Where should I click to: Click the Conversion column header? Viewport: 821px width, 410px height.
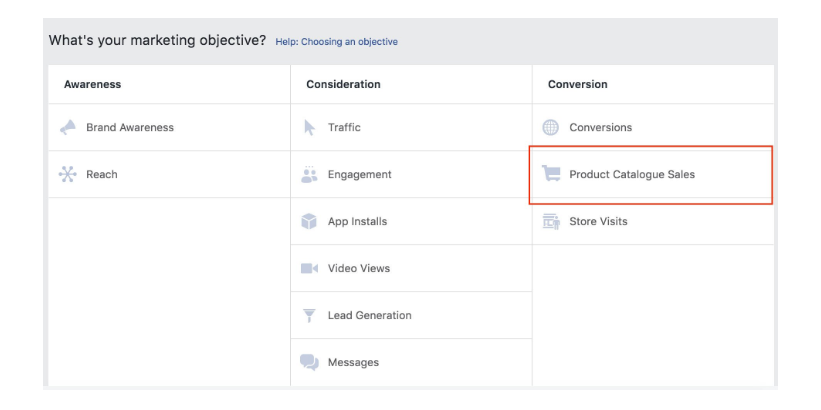click(x=578, y=84)
